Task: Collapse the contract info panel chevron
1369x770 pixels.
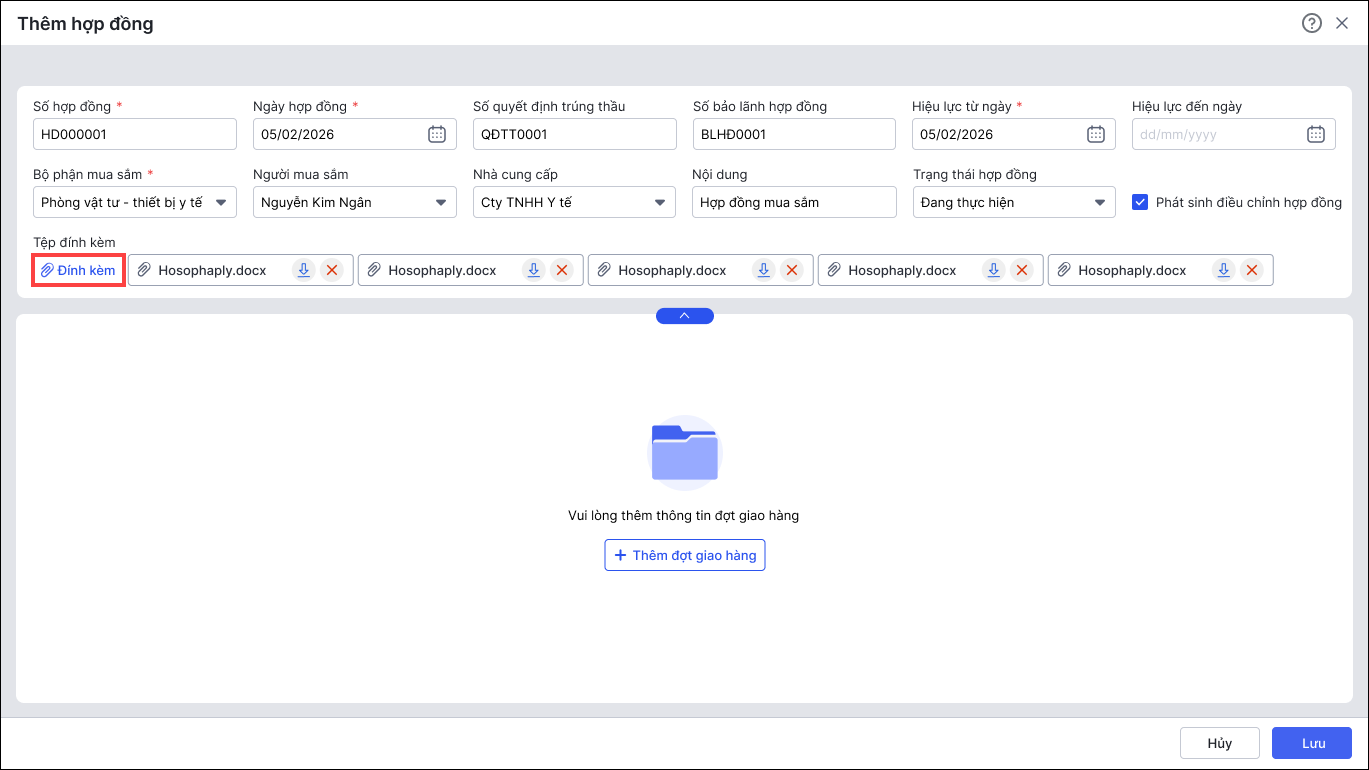Action: [685, 316]
